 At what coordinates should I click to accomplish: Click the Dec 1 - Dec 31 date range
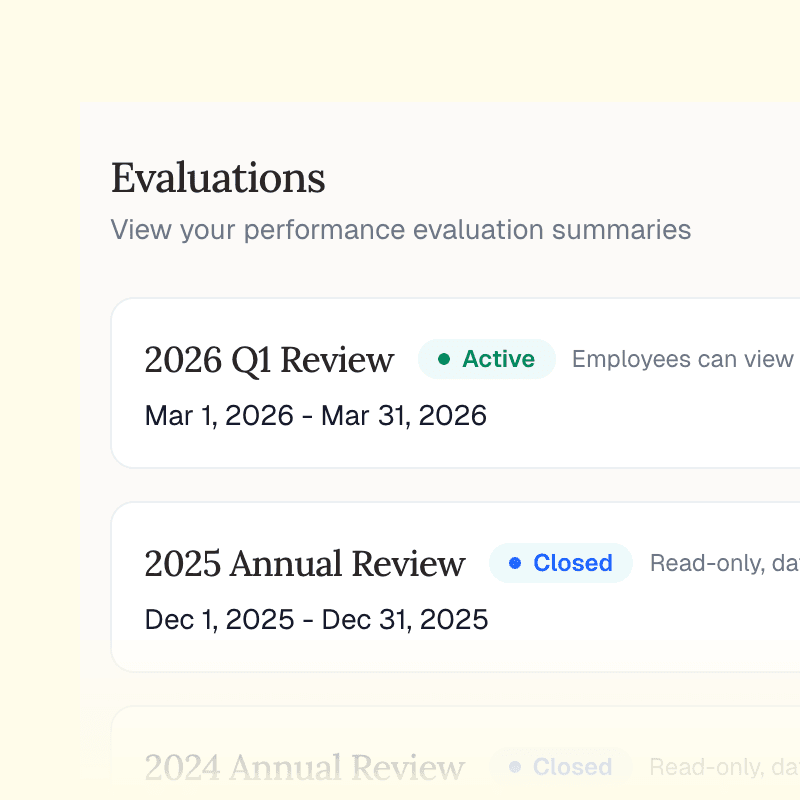pyautogui.click(x=316, y=619)
